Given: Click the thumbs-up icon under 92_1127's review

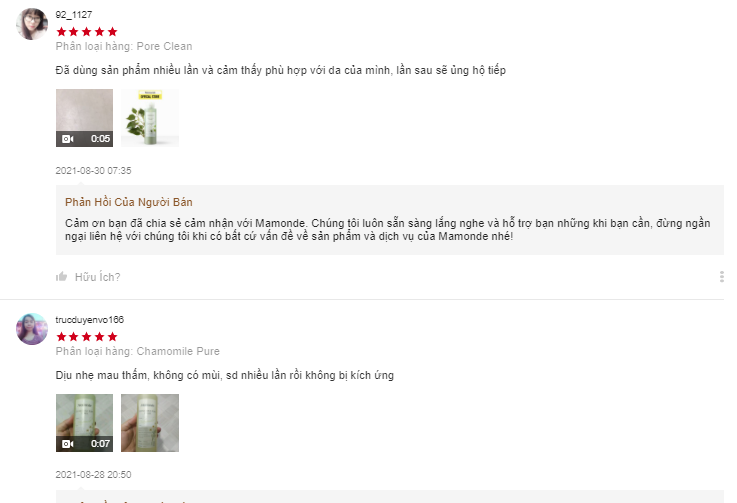Looking at the screenshot, I should (62, 277).
